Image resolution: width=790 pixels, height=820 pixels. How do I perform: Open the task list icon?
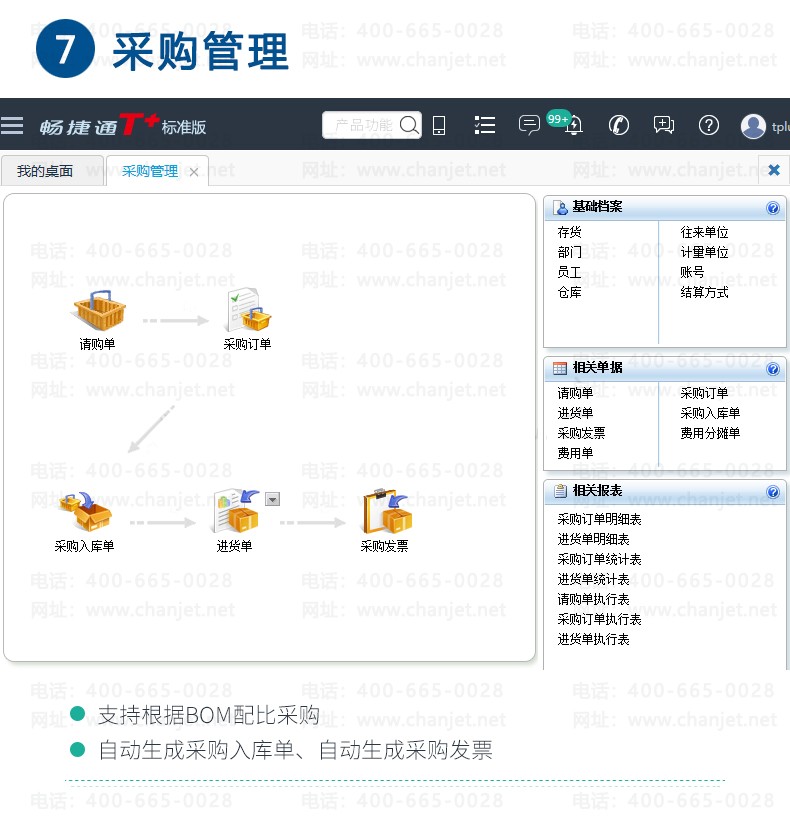point(485,125)
